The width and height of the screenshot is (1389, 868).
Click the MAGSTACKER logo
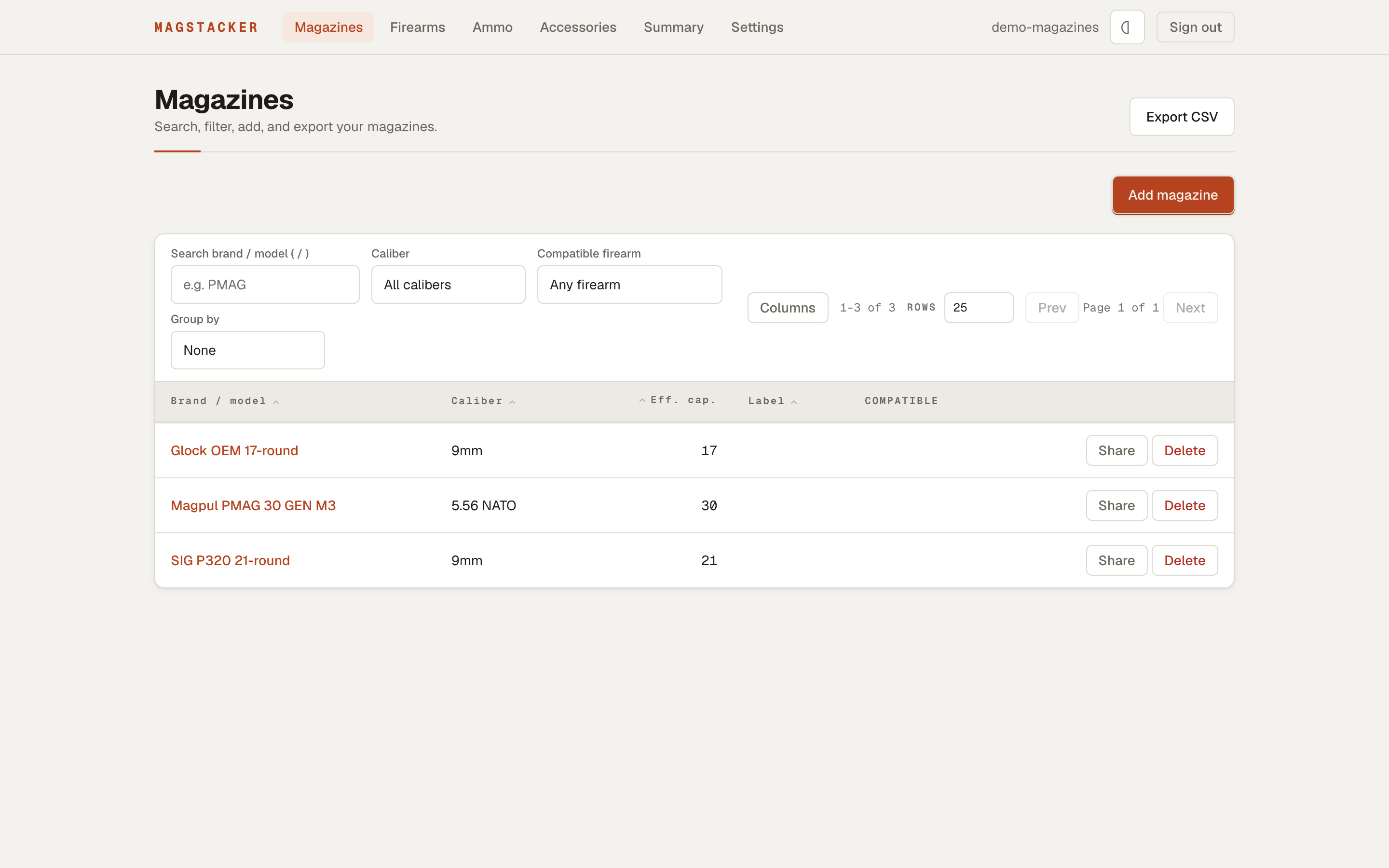pyautogui.click(x=206, y=27)
